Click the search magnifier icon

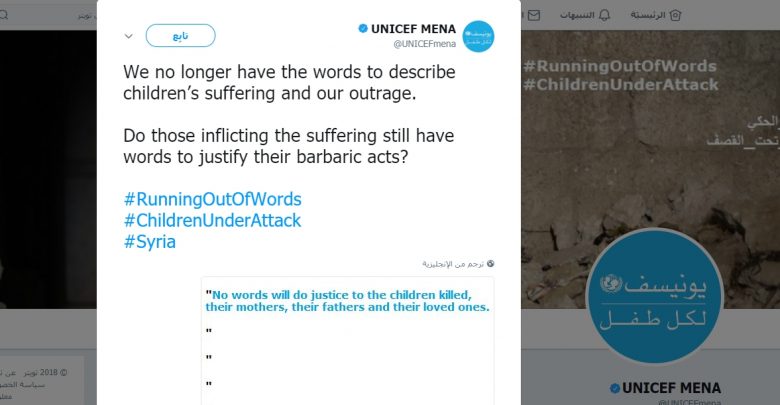pos(5,15)
